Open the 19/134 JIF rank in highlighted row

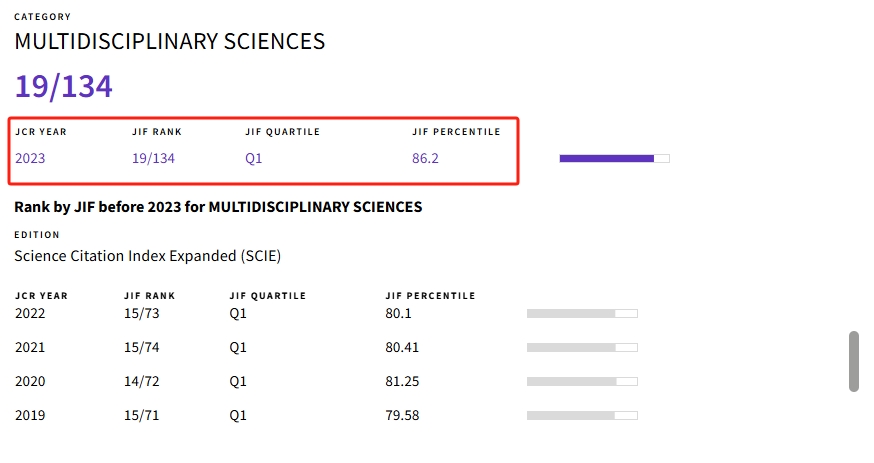coord(153,158)
